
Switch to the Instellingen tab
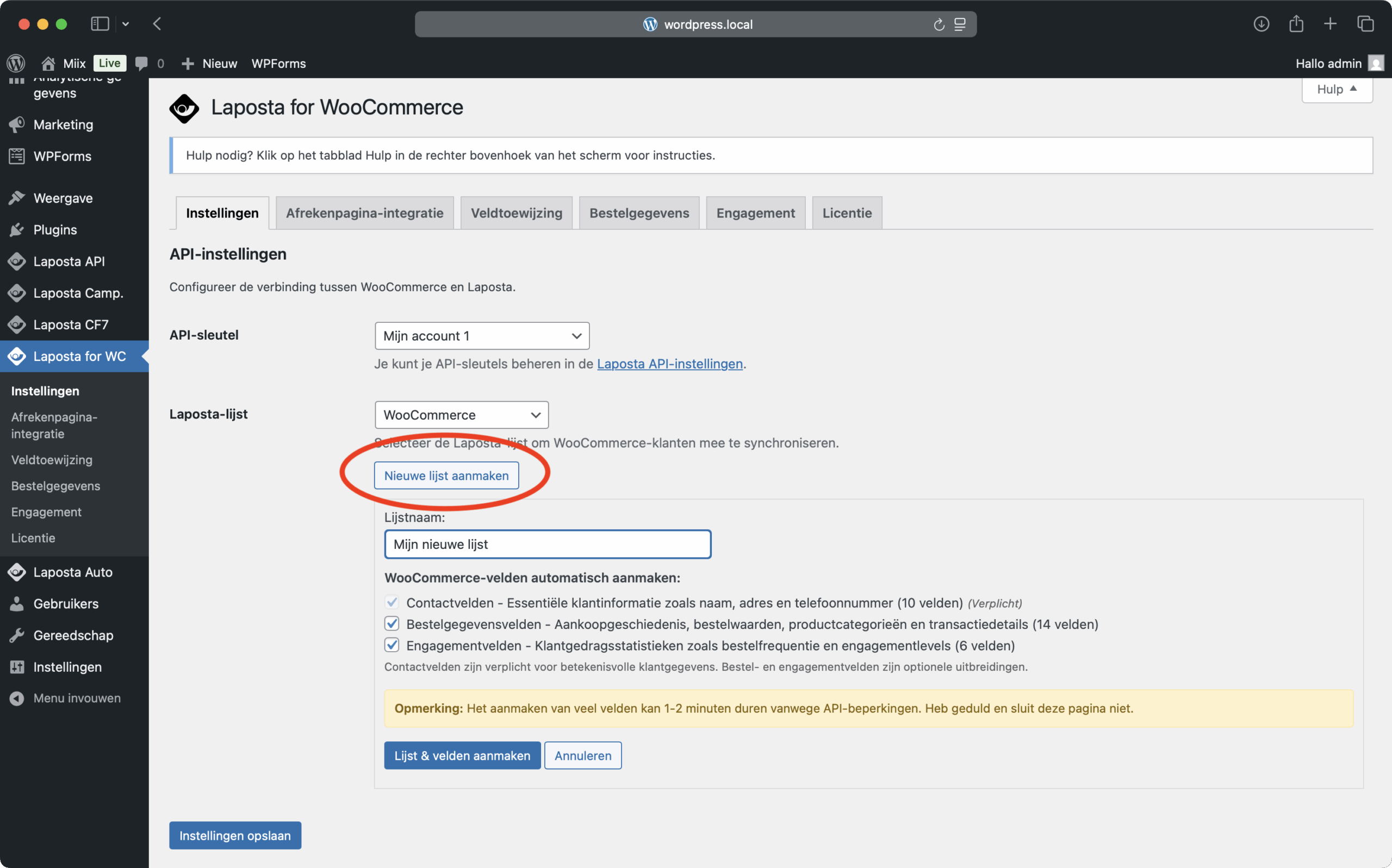(x=222, y=213)
